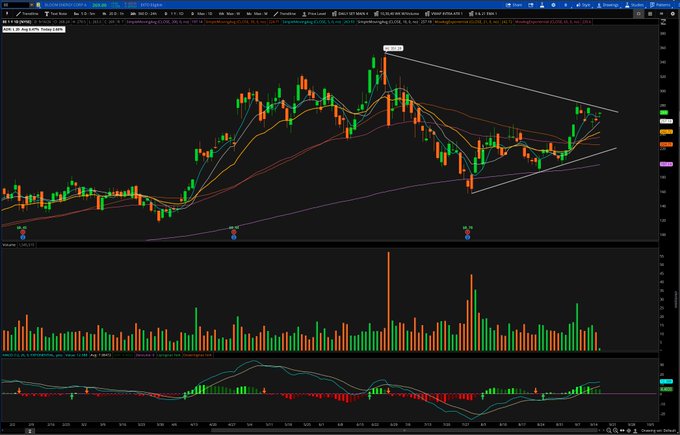This screenshot has width=680, height=435.
Task: Select the Text Note tool
Action: click(x=56, y=13)
